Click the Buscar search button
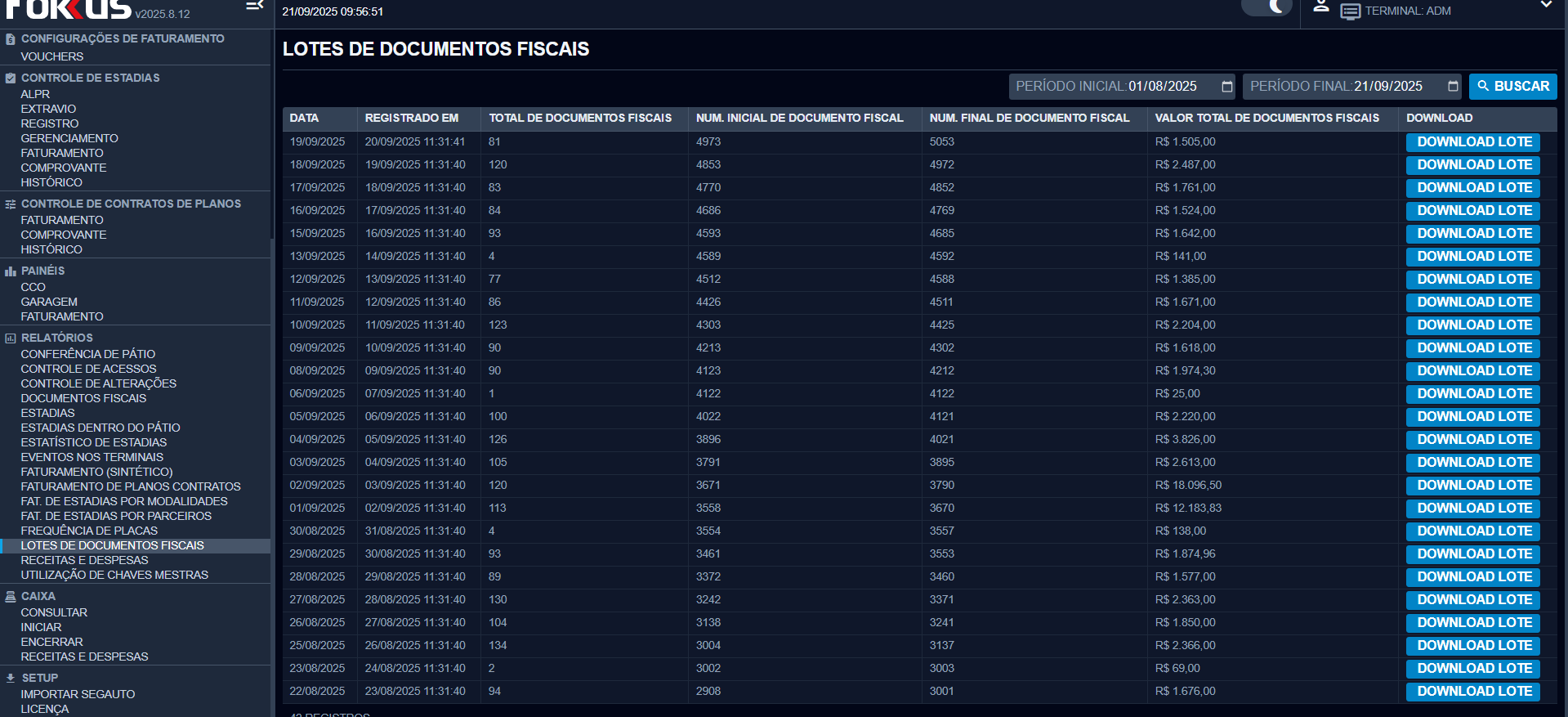Viewport: 1568px width, 717px height. 1512,87
